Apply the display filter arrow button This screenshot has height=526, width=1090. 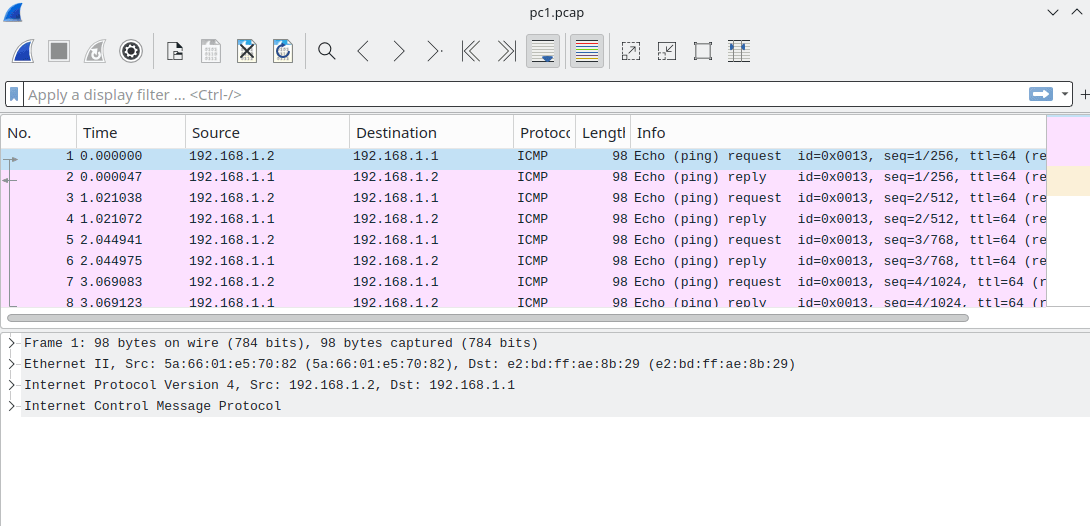pos(1041,94)
